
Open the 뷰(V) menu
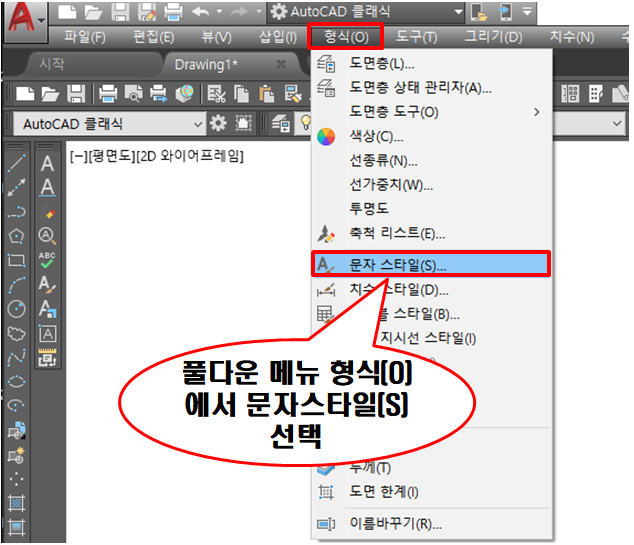click(x=216, y=37)
